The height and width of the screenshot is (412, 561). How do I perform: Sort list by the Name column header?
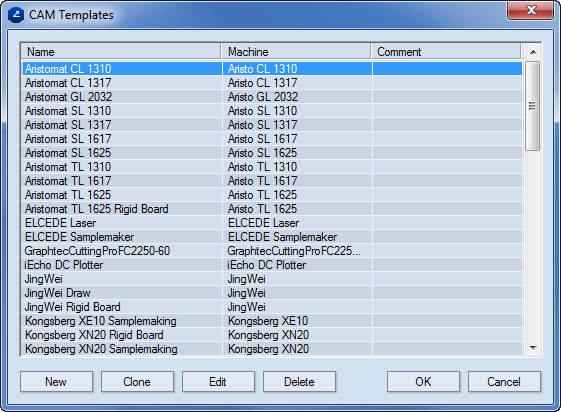coord(121,52)
